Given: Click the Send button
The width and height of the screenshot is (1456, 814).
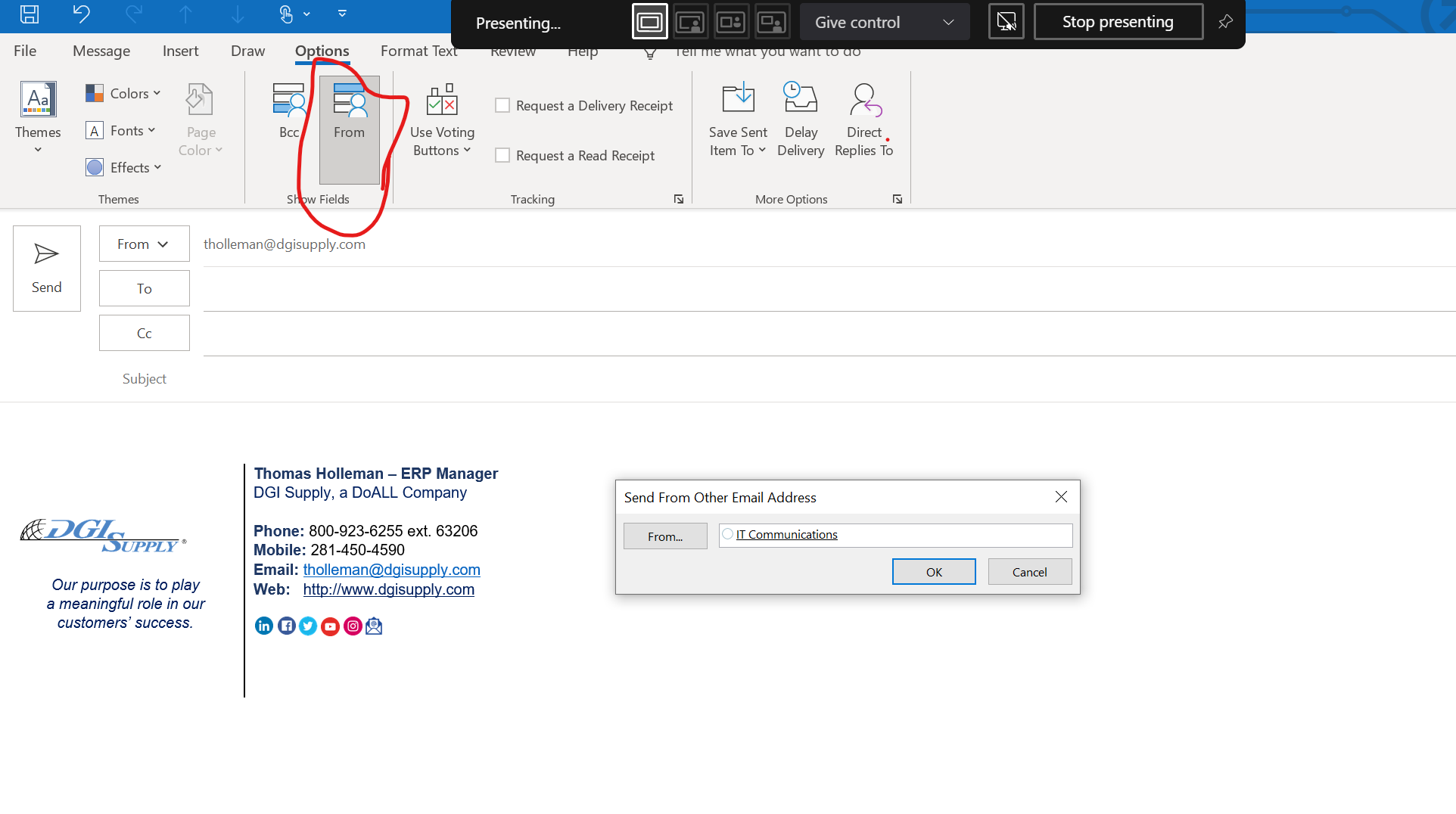Looking at the screenshot, I should click(47, 268).
